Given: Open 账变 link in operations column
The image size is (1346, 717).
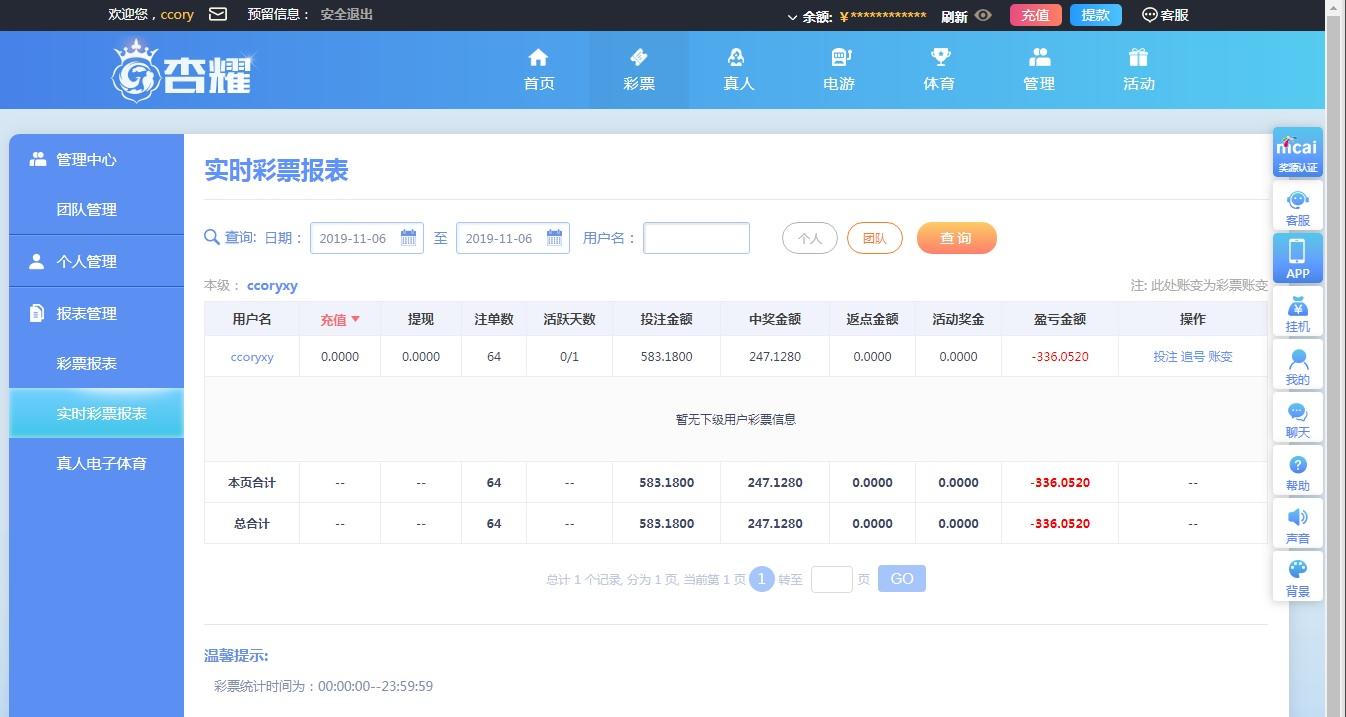Looking at the screenshot, I should pos(1220,356).
